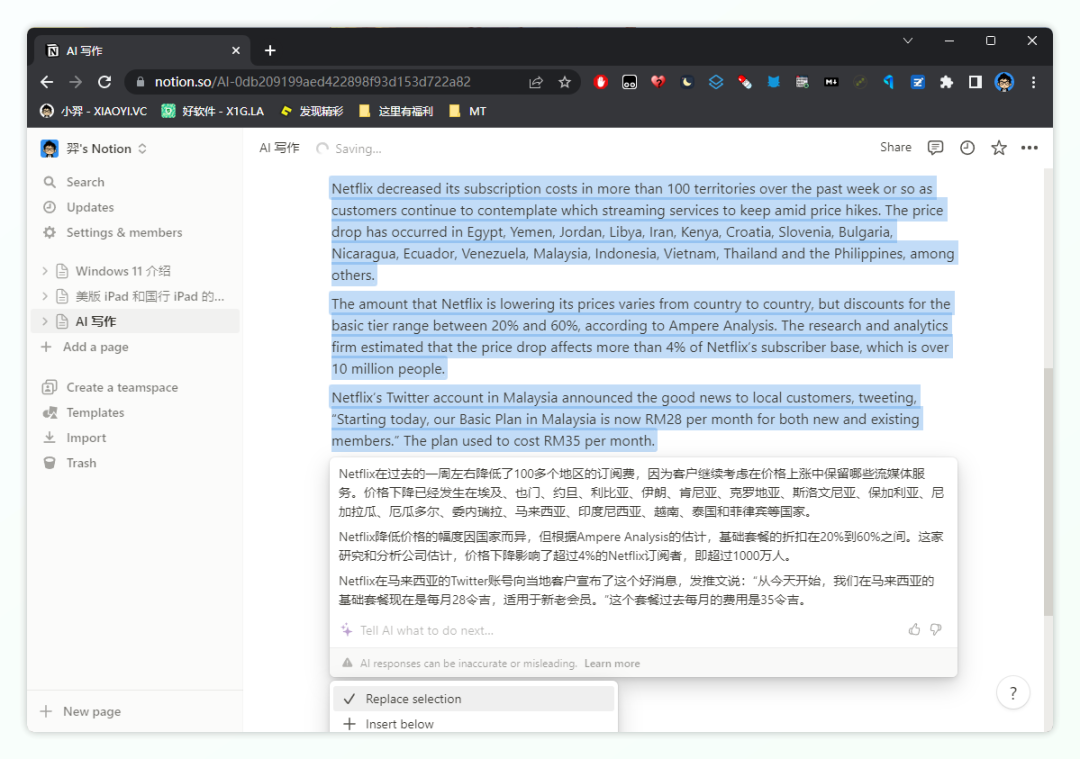Open the workspace switcher 羿's Notion
This screenshot has width=1080, height=759.
pos(94,149)
